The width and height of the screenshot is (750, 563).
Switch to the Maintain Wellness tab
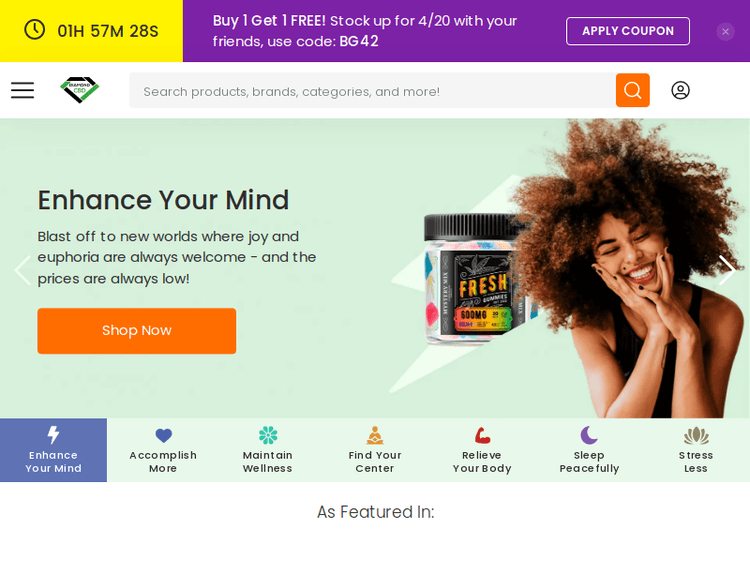pos(267,450)
